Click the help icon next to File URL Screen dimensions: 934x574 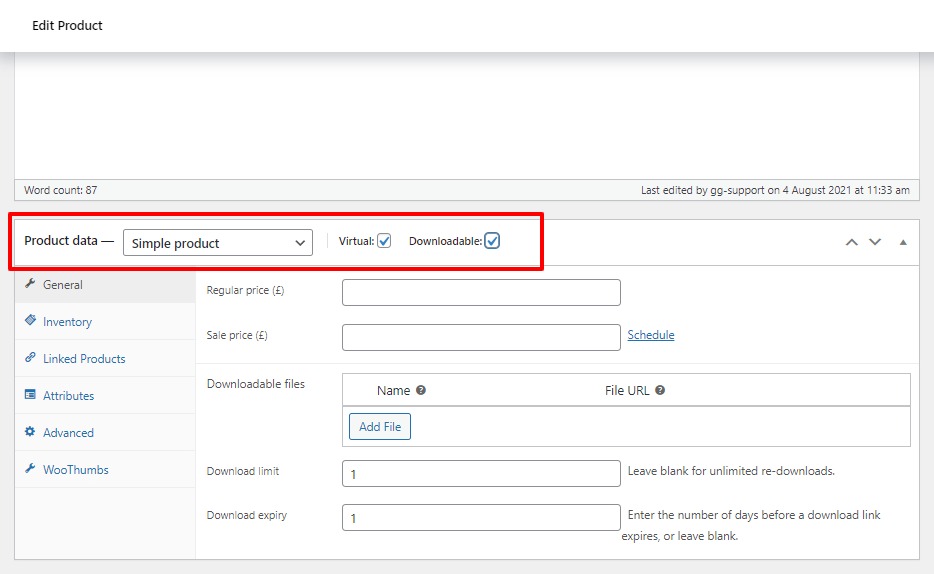(x=660, y=390)
